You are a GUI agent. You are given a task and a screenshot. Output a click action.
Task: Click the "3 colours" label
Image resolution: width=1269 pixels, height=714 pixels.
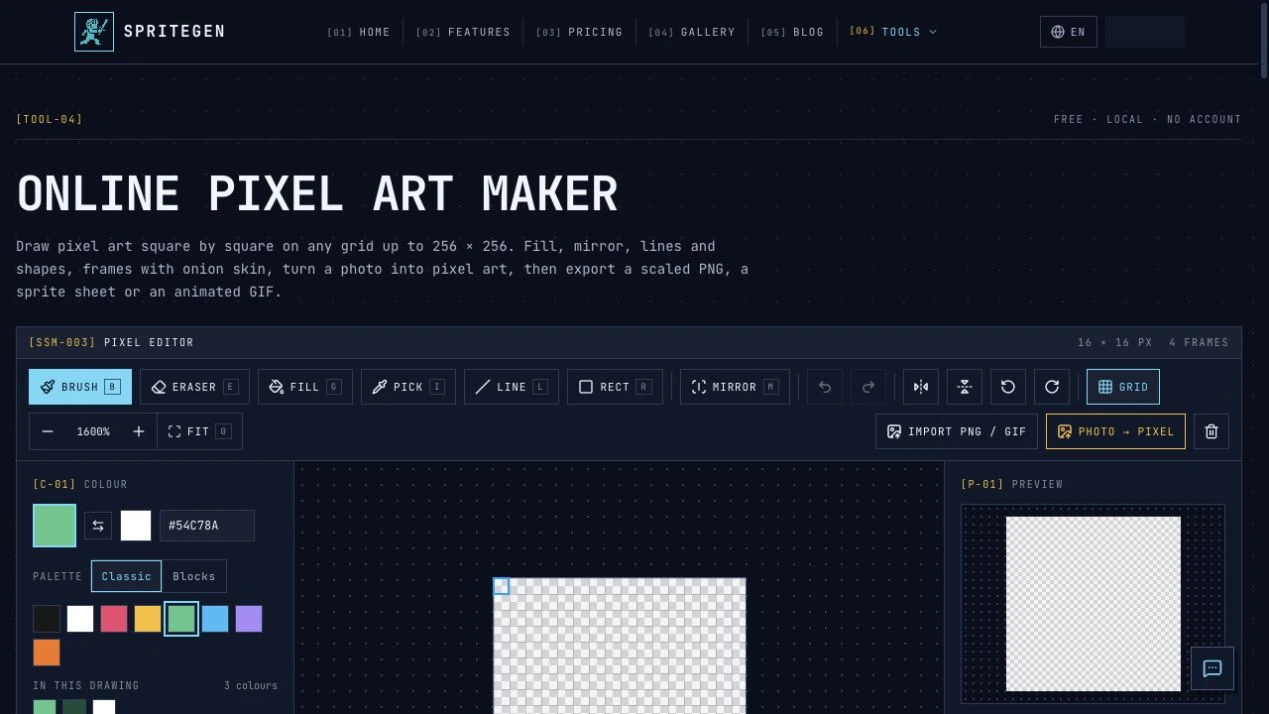pos(251,686)
